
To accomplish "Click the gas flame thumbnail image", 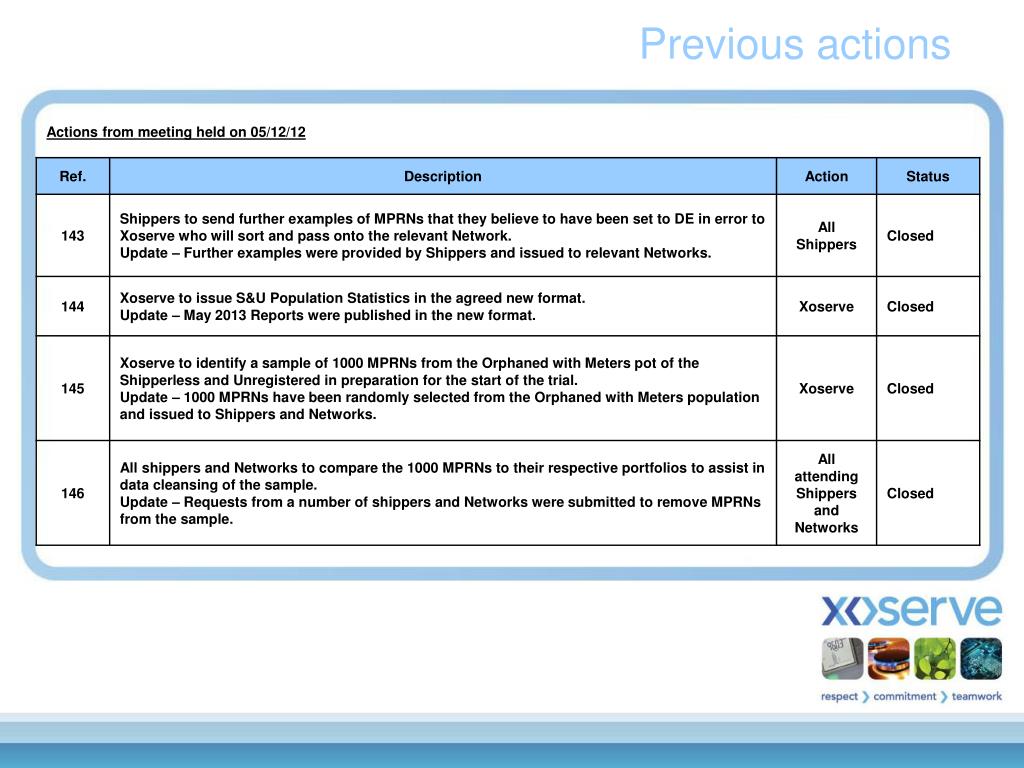I will click(x=889, y=658).
